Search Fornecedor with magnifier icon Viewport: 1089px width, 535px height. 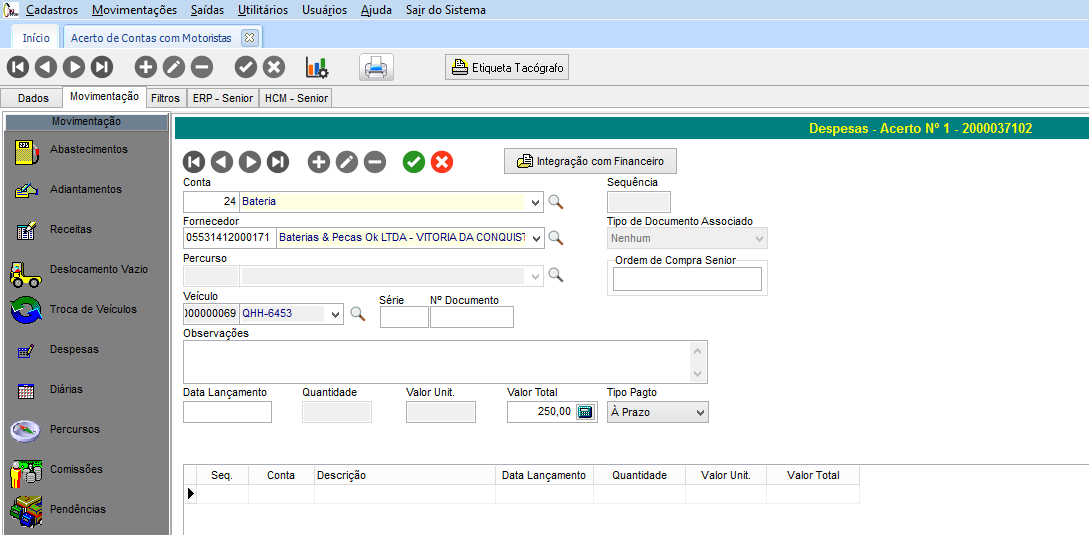point(556,238)
